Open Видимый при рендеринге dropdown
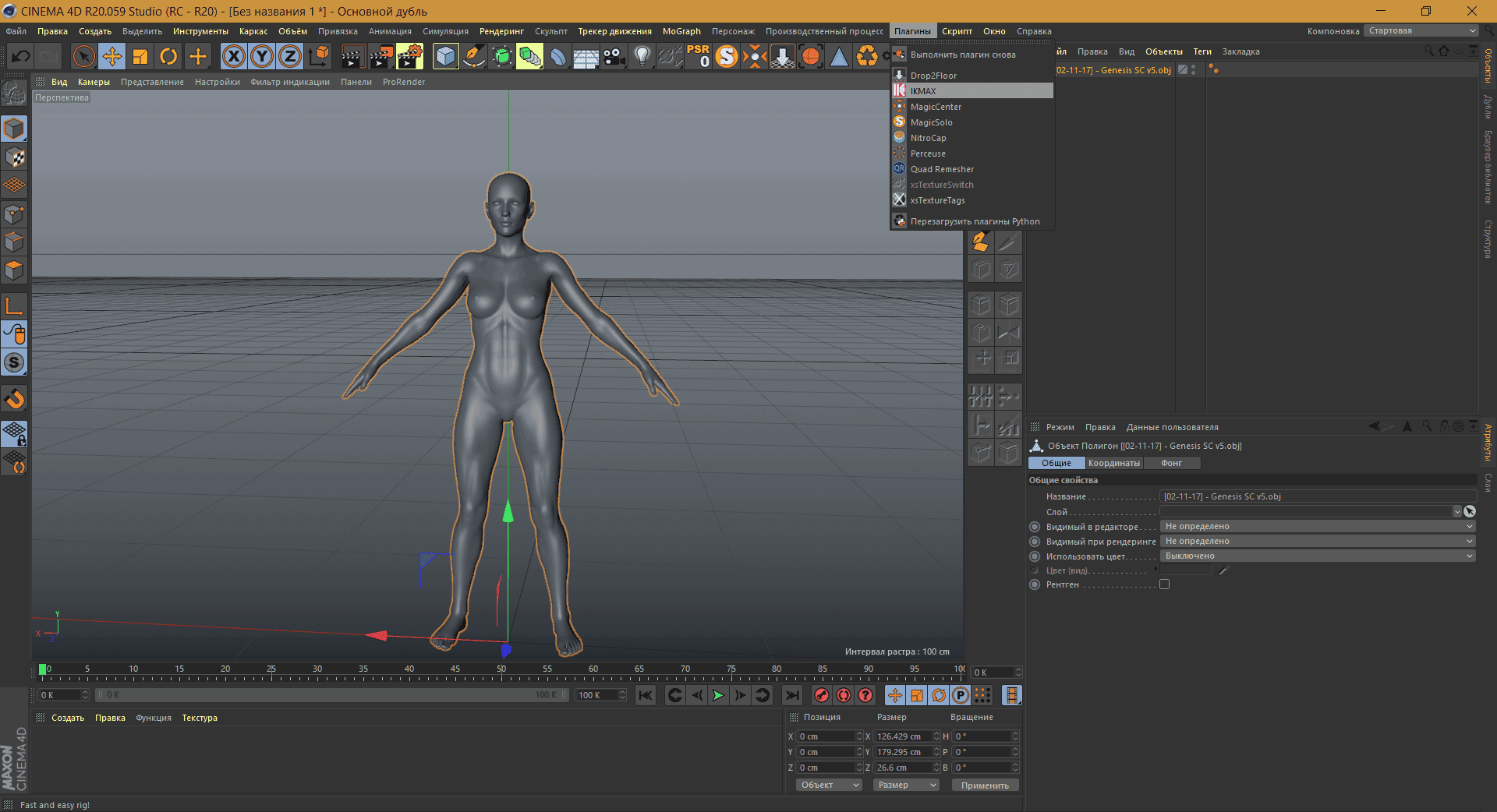This screenshot has width=1497, height=812. click(x=1318, y=542)
